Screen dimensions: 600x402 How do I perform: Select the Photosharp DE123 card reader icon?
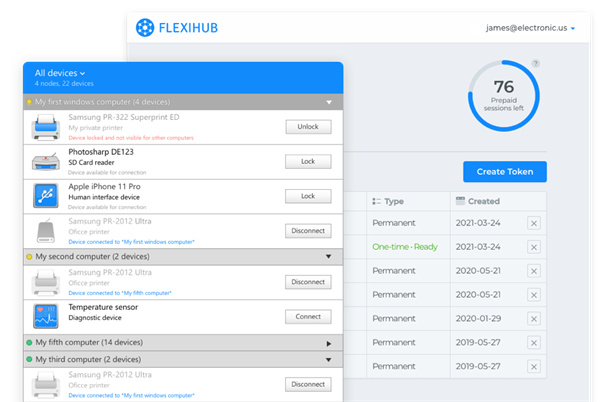point(44,161)
